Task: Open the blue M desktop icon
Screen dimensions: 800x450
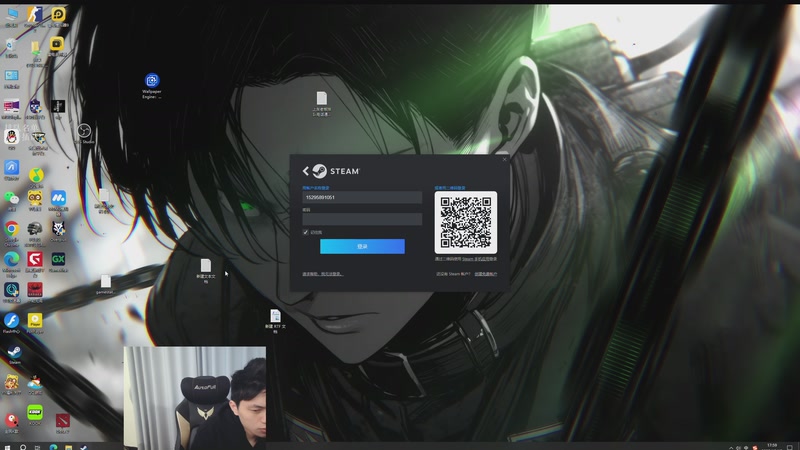Action: click(x=58, y=202)
